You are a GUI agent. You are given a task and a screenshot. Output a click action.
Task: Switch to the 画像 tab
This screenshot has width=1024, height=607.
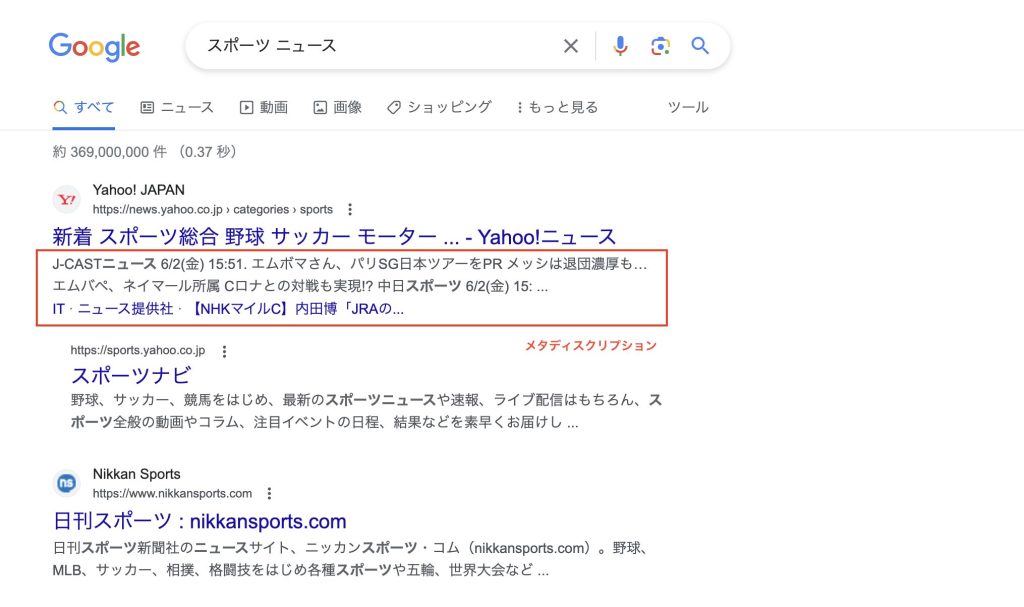(x=338, y=107)
